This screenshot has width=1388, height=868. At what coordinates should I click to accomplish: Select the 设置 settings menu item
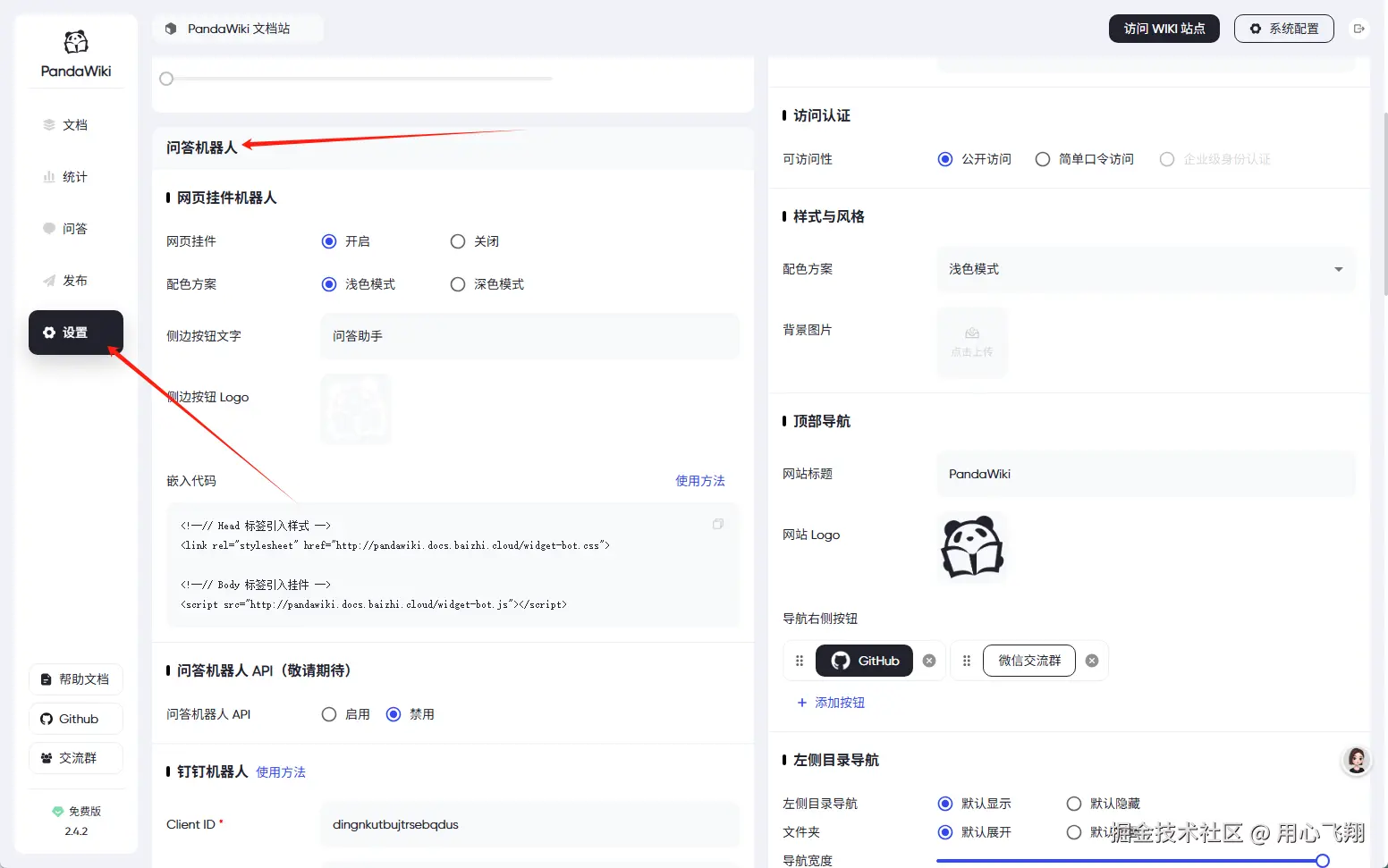click(76, 333)
